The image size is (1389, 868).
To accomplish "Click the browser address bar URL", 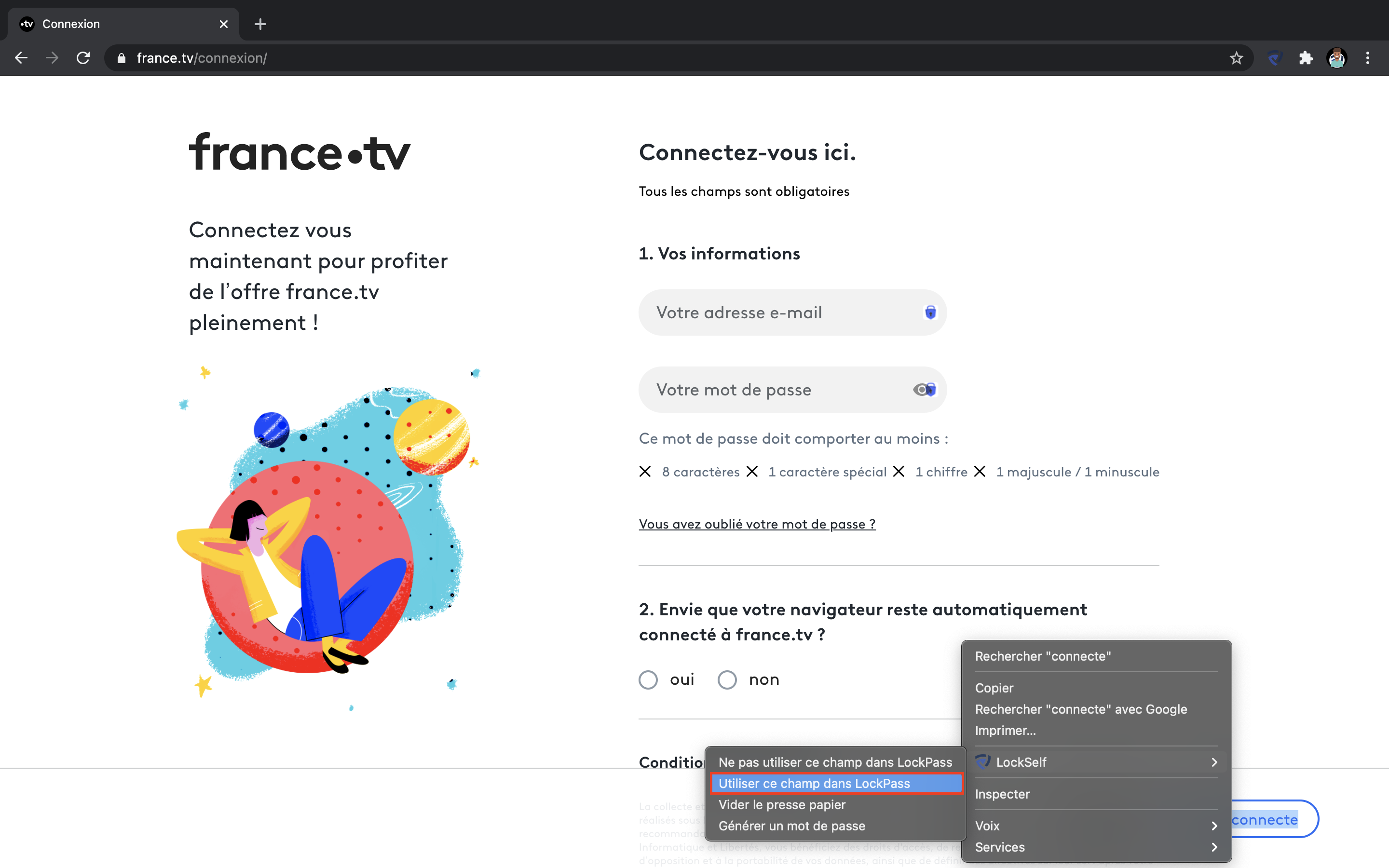I will pyautogui.click(x=202, y=58).
